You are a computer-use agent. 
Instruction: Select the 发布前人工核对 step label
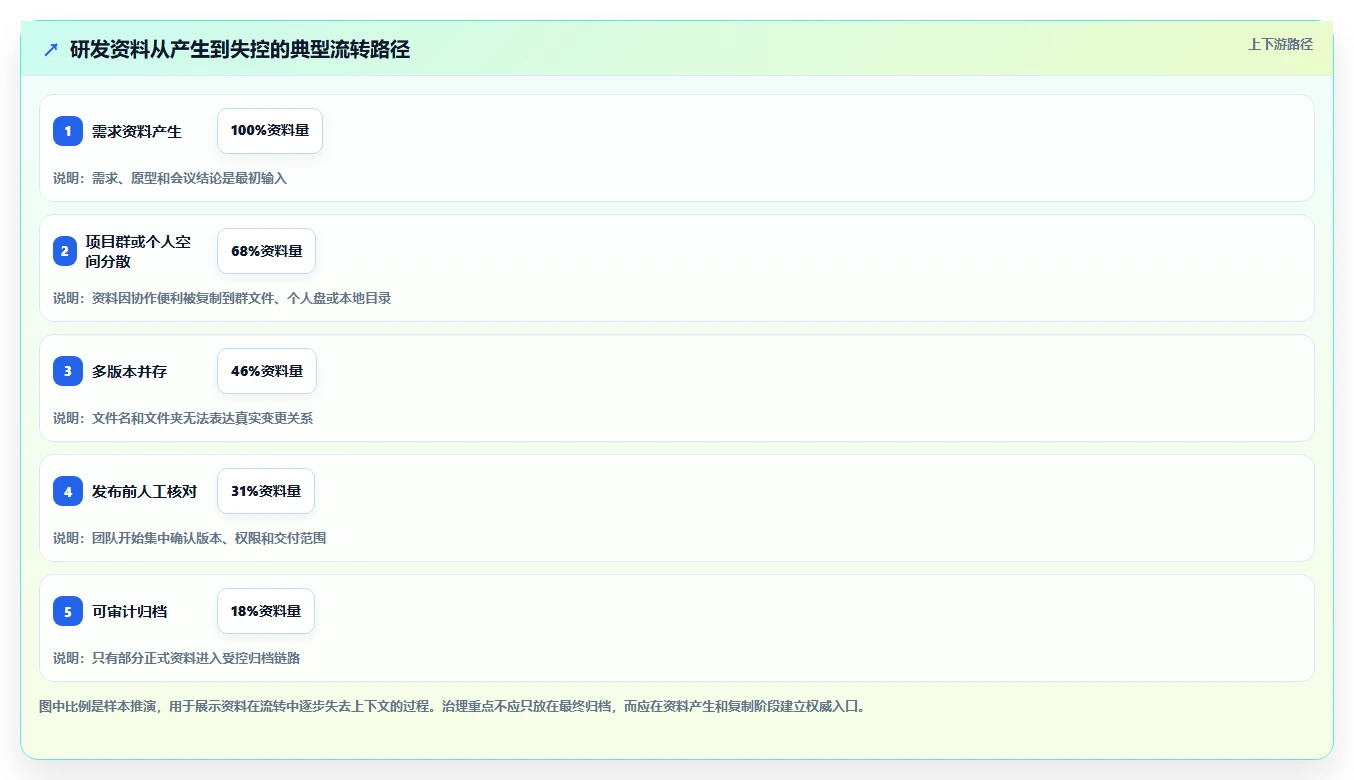[x=145, y=491]
